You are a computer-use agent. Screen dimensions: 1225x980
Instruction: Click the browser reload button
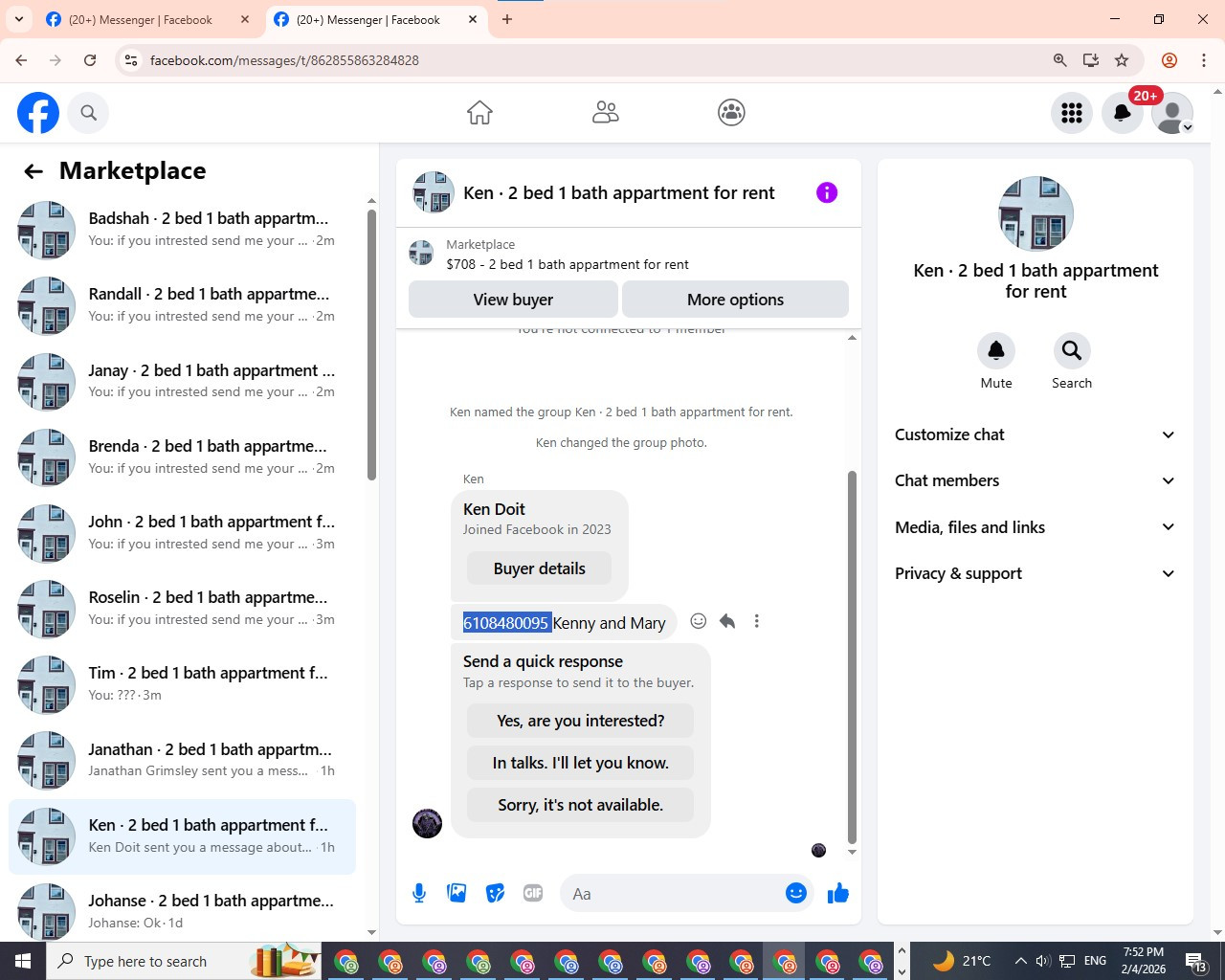coord(90,60)
